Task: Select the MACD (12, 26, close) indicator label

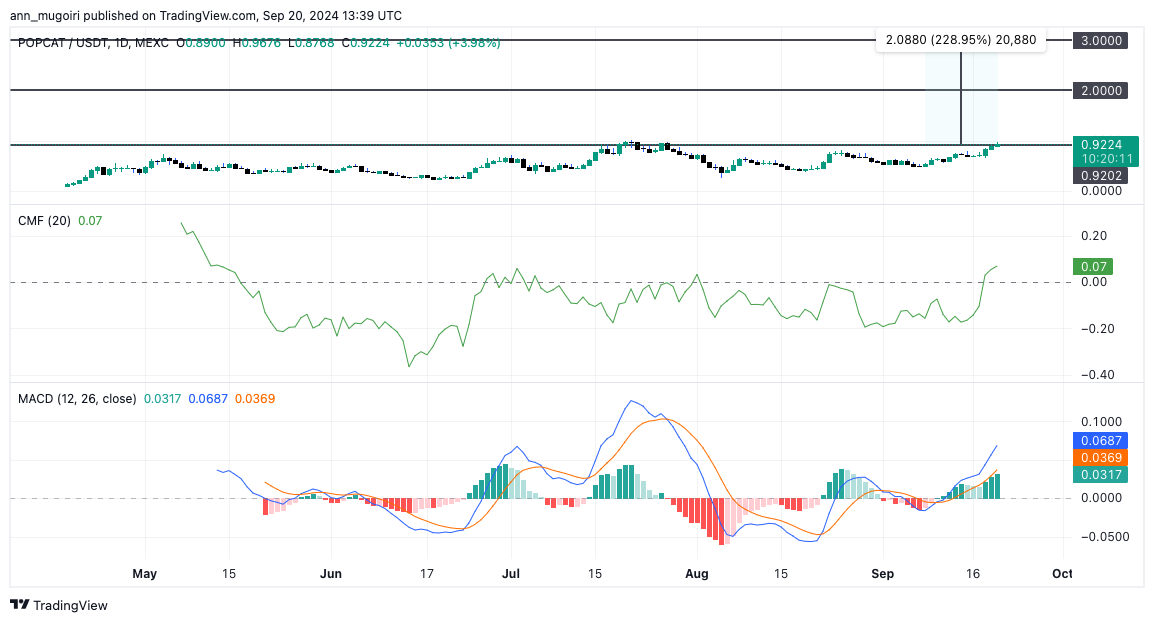Action: [x=77, y=397]
